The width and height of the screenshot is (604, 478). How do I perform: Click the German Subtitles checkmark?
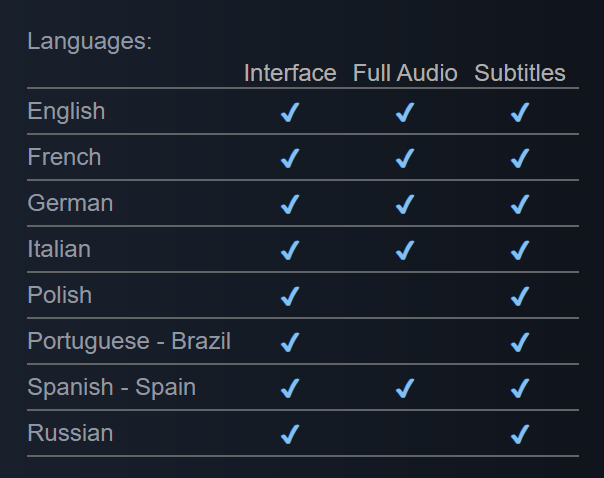(519, 205)
